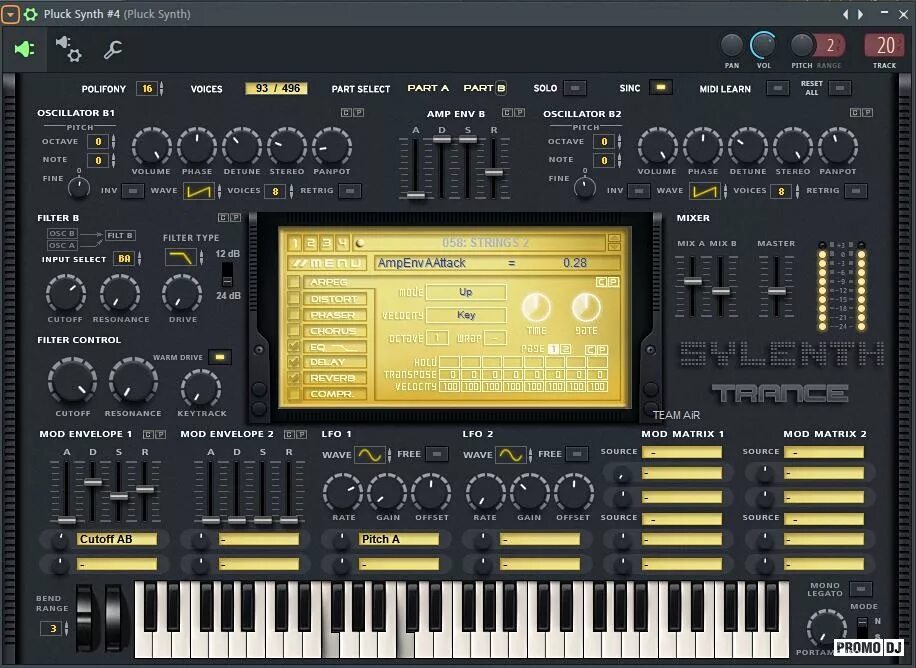Open the CHORUS effect page
This screenshot has height=668, width=916.
(x=335, y=331)
